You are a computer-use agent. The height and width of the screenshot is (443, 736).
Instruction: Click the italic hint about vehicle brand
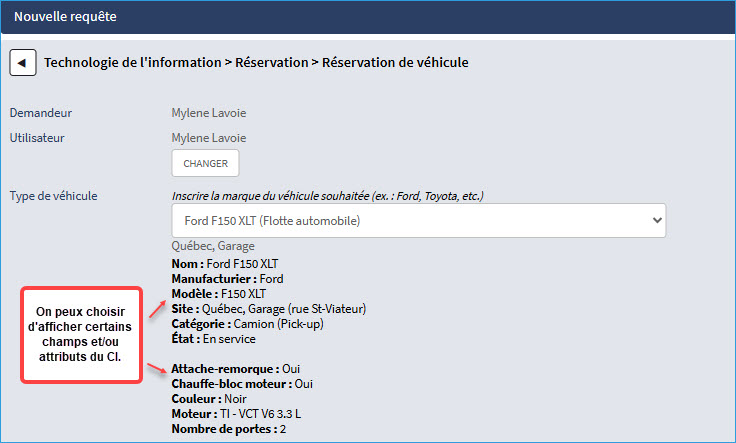335,195
